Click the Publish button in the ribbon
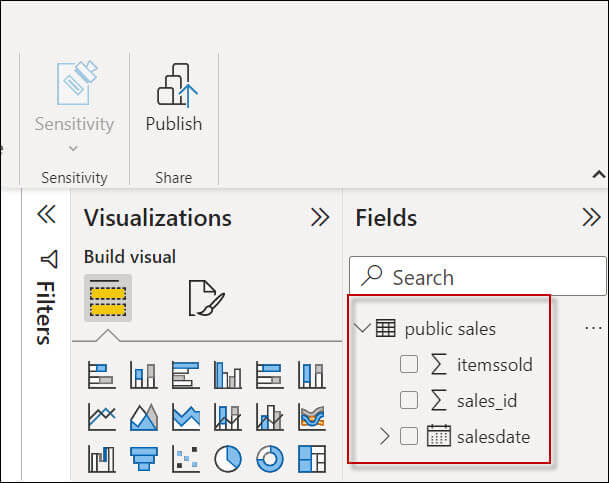Screen dimensions: 609x483 [173, 100]
